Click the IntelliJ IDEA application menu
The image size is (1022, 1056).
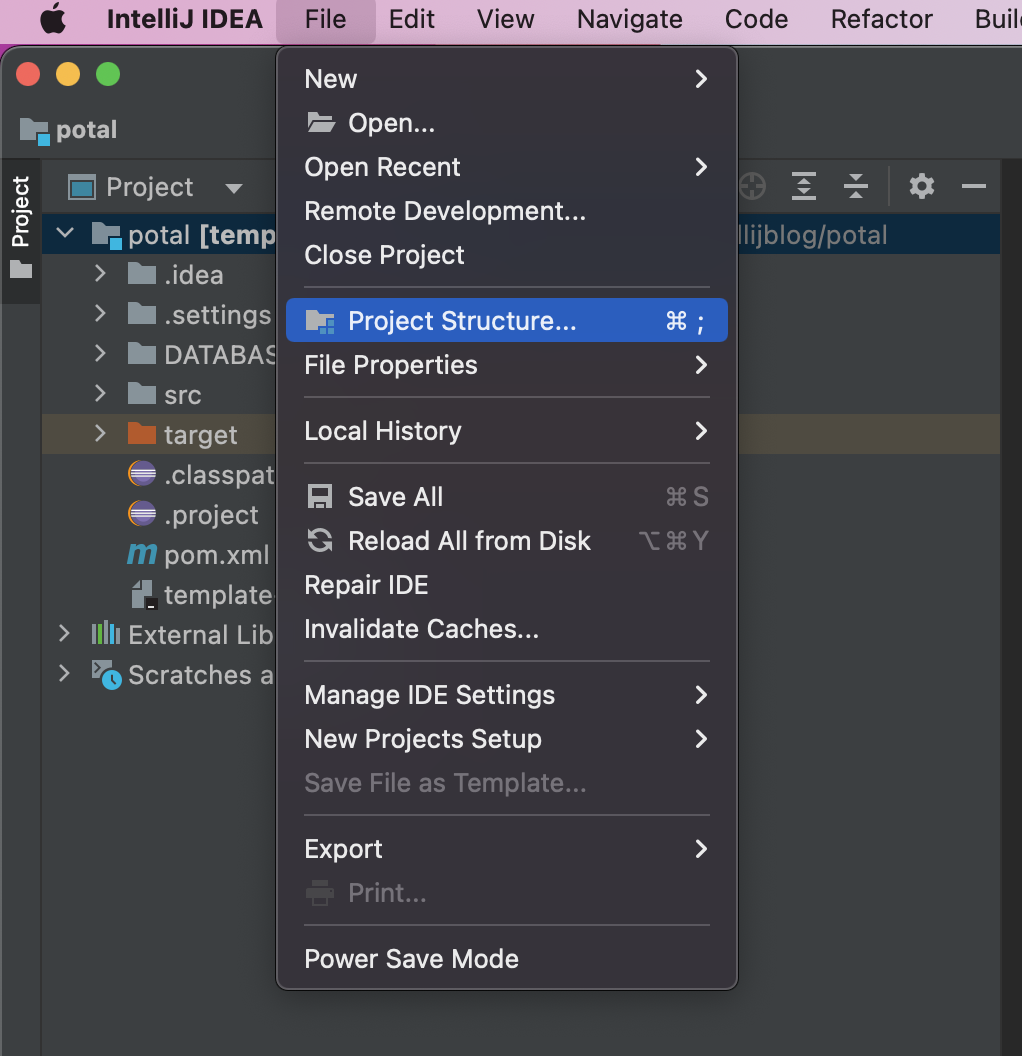coord(184,19)
